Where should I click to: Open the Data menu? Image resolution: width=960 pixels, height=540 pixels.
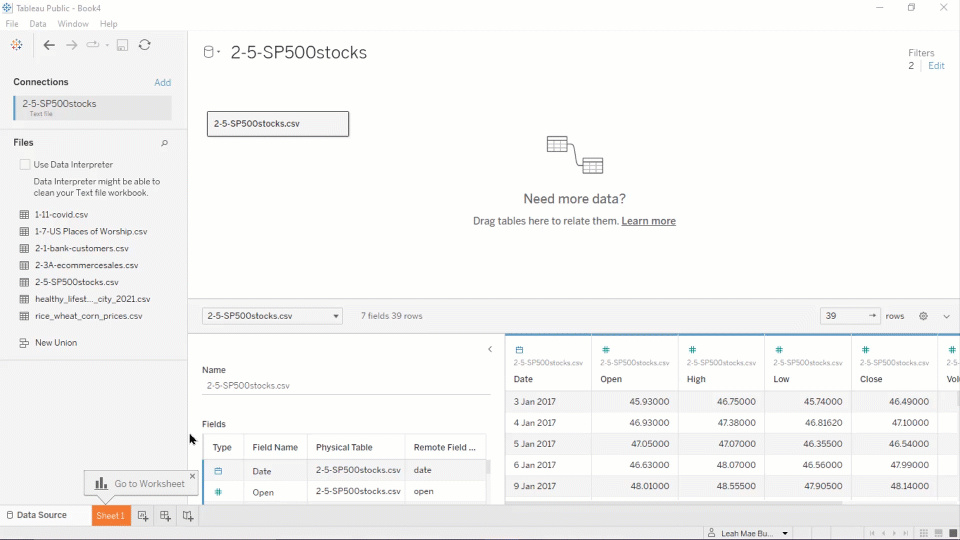tap(37, 24)
